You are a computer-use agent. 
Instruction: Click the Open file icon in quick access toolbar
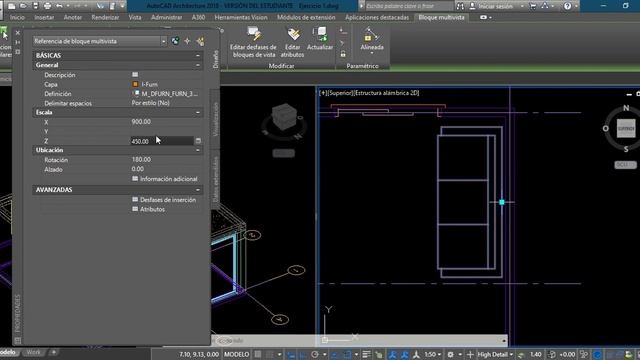click(x=24, y=6)
